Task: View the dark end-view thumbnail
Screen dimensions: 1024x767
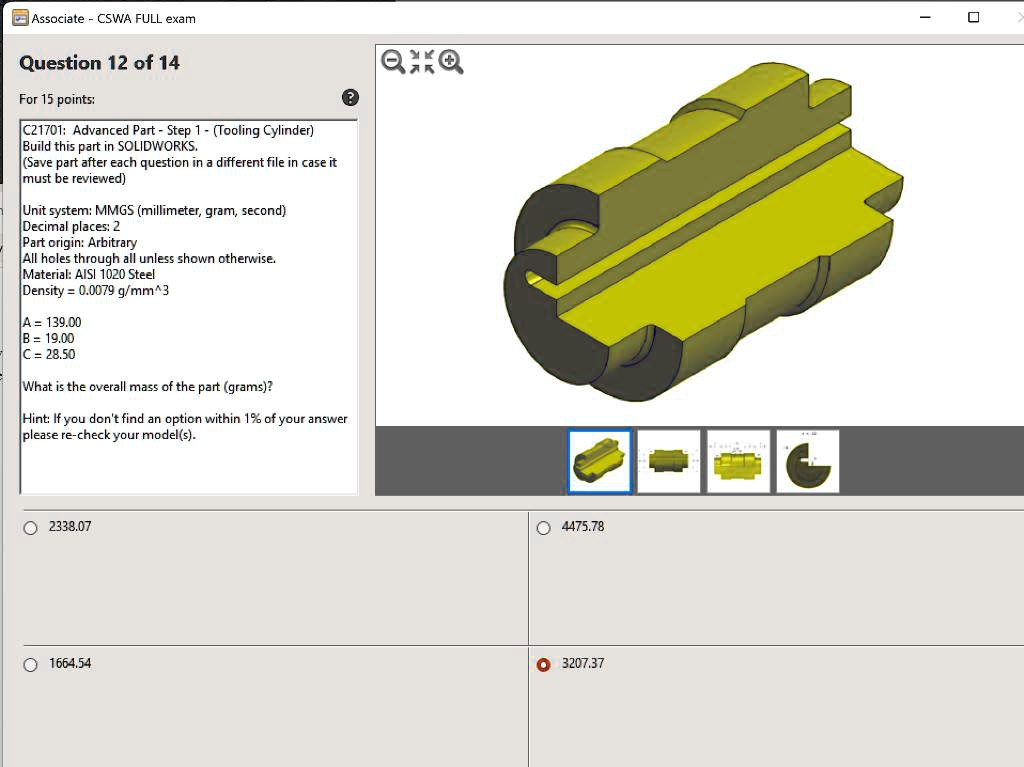Action: click(808, 461)
